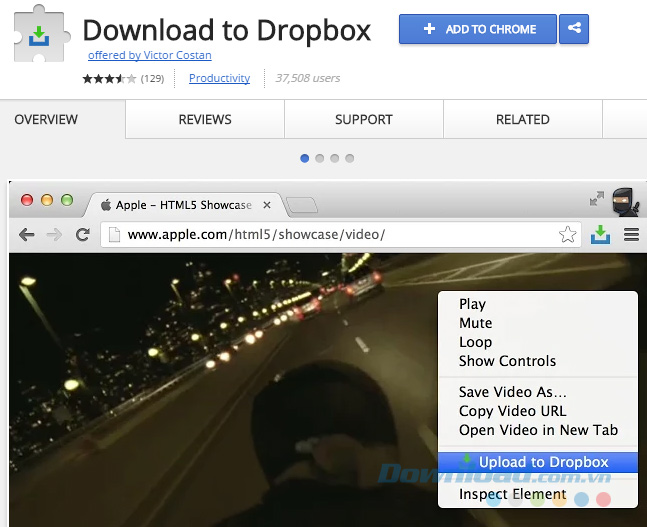Choose Open Video in New Tab
The width and height of the screenshot is (647, 527).
pos(538,430)
